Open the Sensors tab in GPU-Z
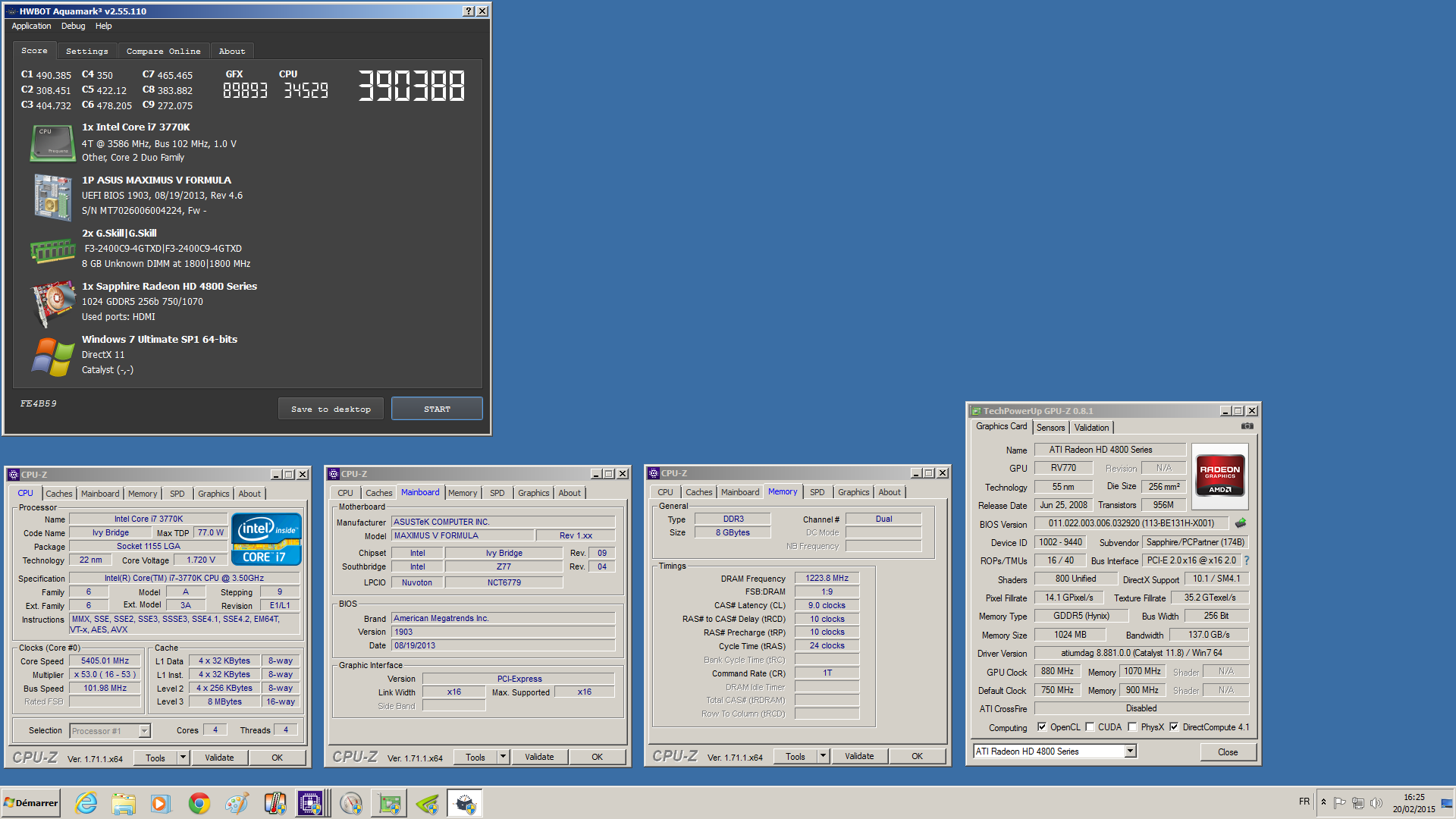Viewport: 1456px width, 819px height. [1050, 428]
